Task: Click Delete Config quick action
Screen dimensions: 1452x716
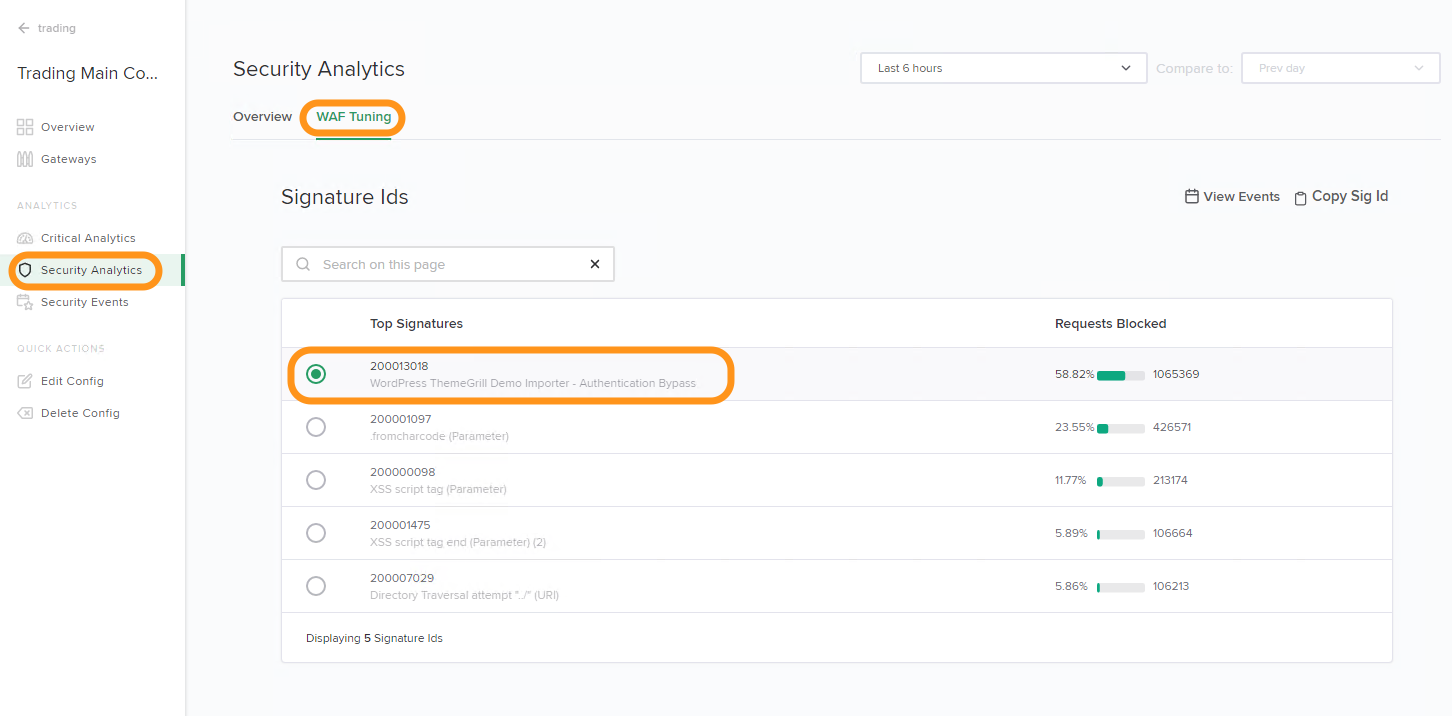Action: coord(80,413)
